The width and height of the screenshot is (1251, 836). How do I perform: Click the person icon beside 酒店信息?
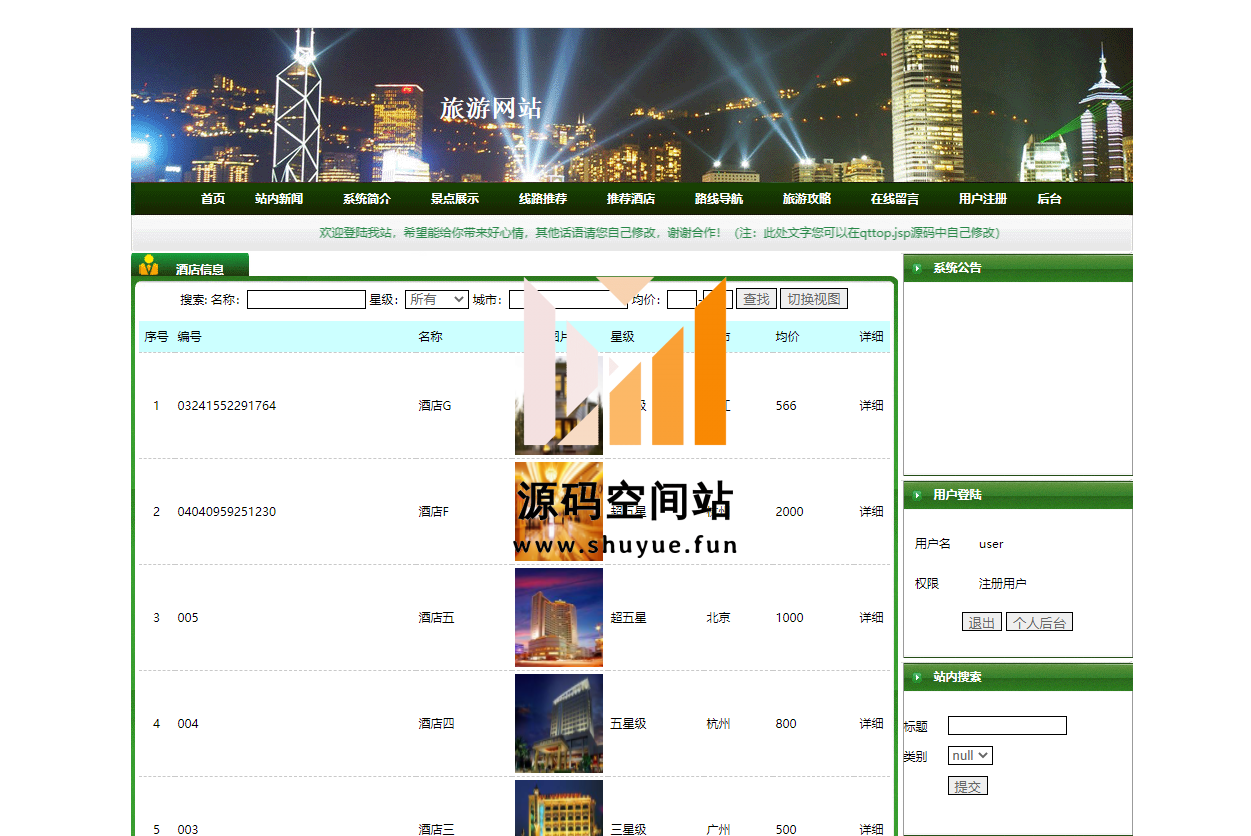[149, 265]
